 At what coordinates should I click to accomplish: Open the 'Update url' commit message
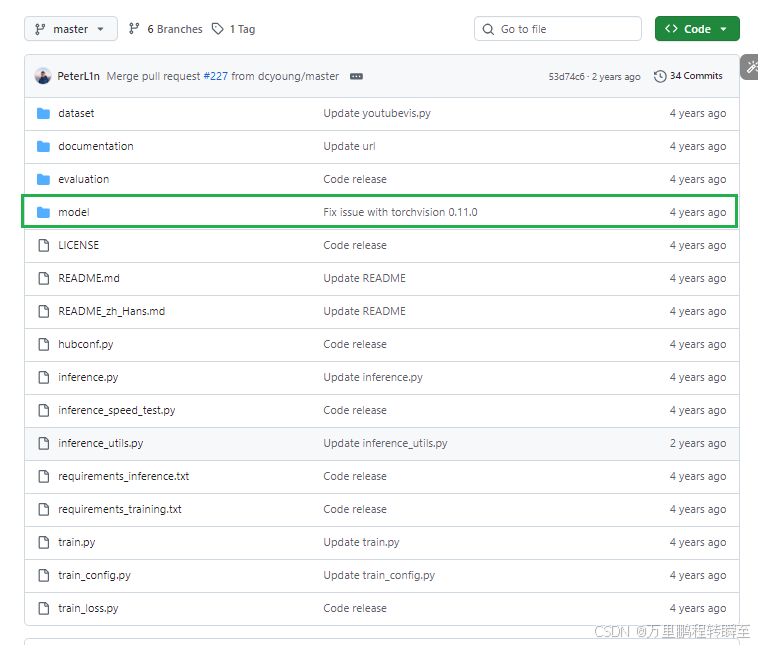pos(349,146)
